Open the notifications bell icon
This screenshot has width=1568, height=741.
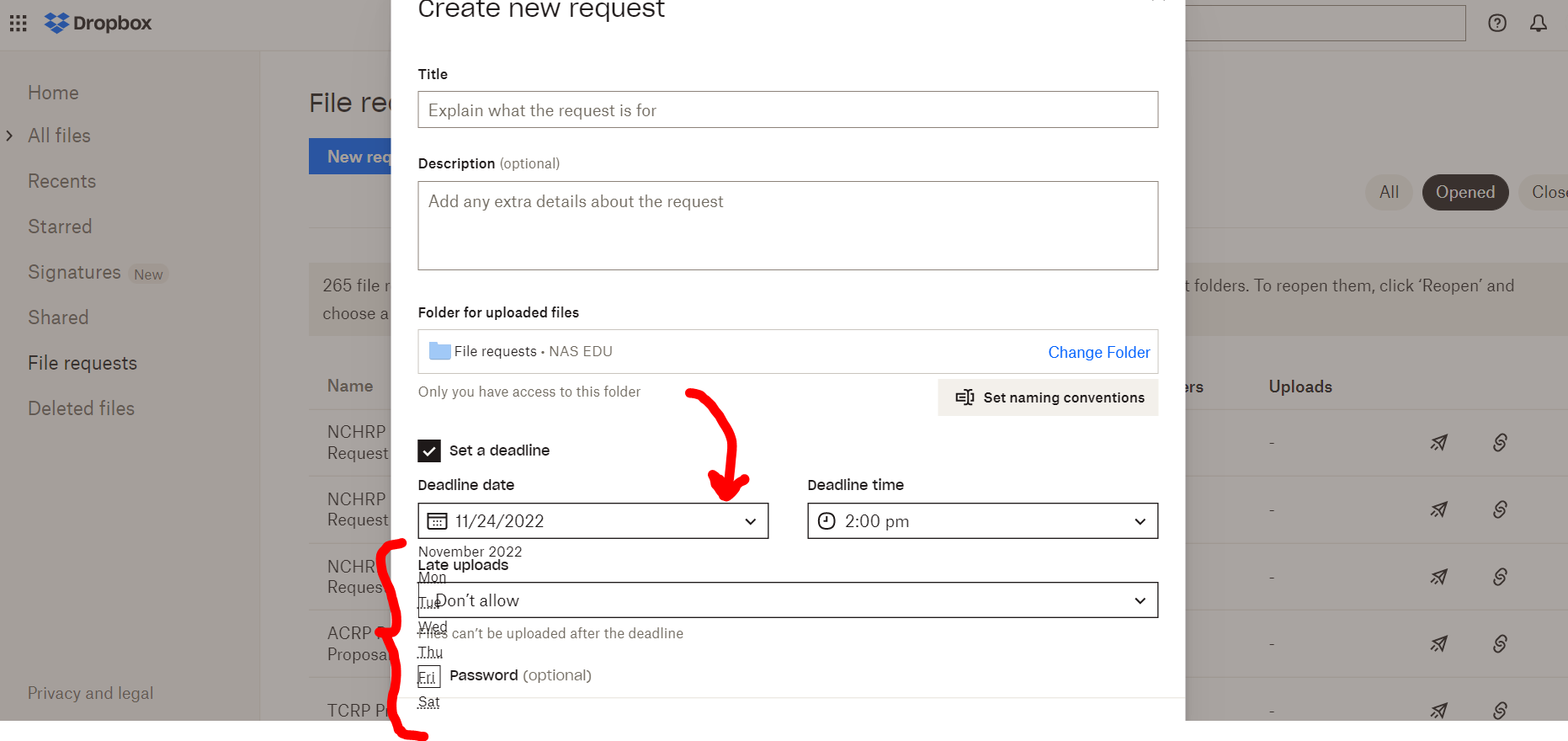point(1539,23)
